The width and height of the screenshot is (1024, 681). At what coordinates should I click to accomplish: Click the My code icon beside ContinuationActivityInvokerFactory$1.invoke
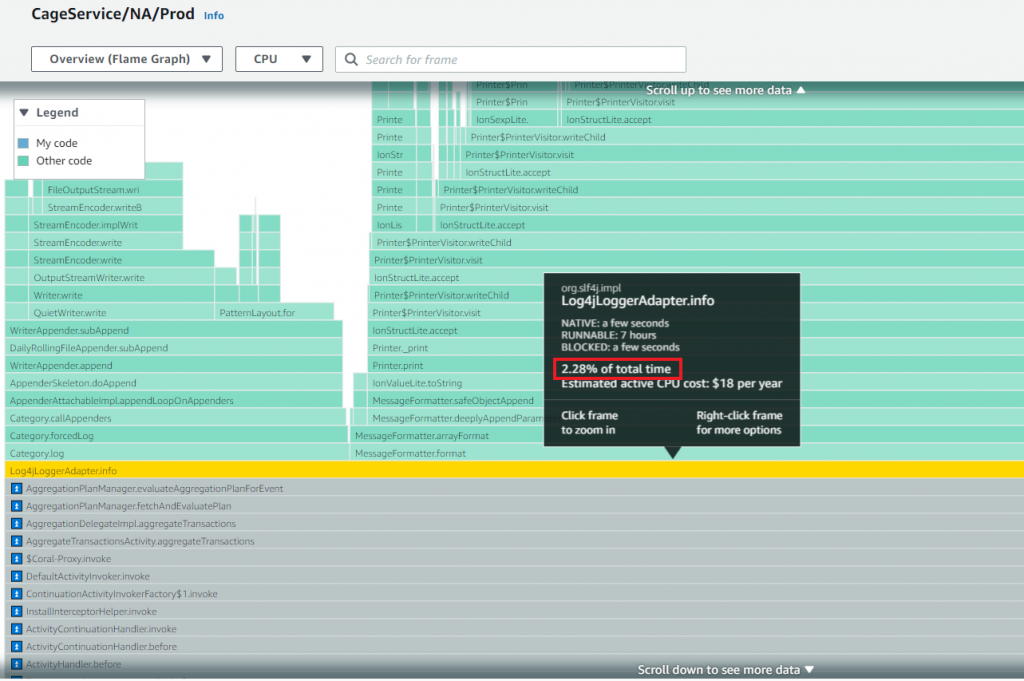click(15, 593)
